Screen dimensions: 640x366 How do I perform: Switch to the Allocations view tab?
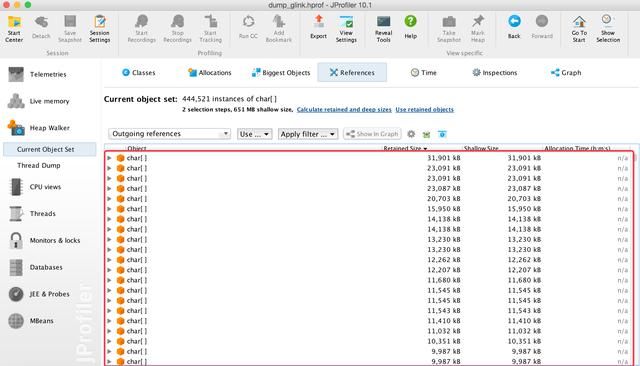coord(209,73)
